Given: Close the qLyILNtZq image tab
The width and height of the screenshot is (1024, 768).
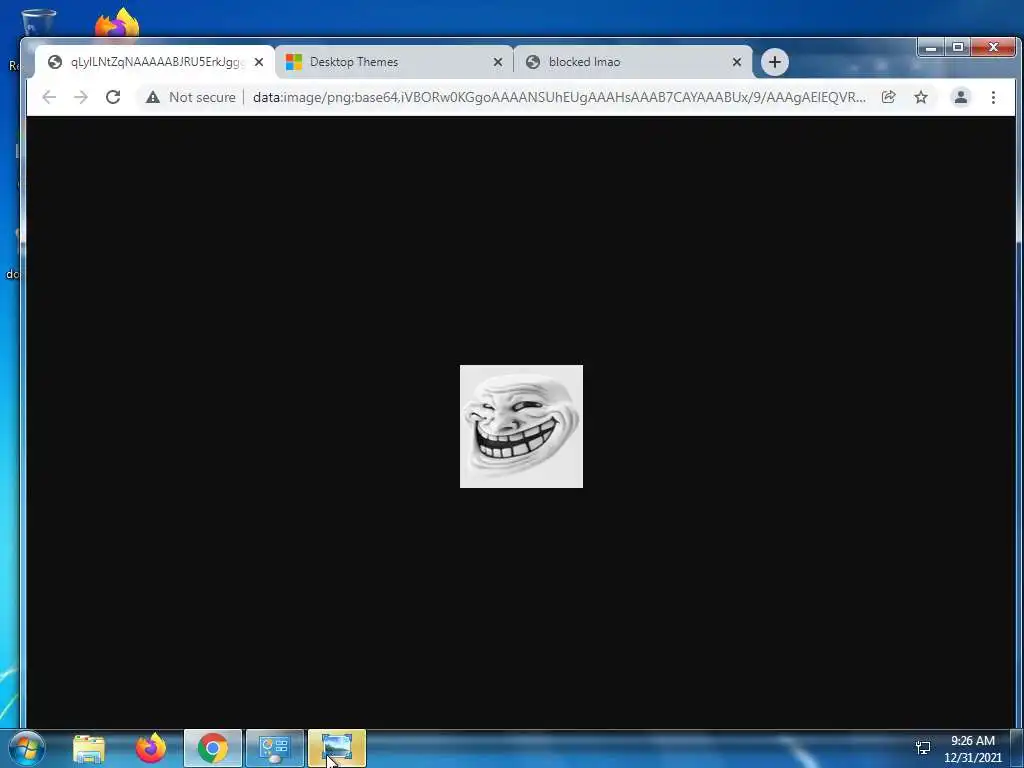Looking at the screenshot, I should click(x=259, y=62).
